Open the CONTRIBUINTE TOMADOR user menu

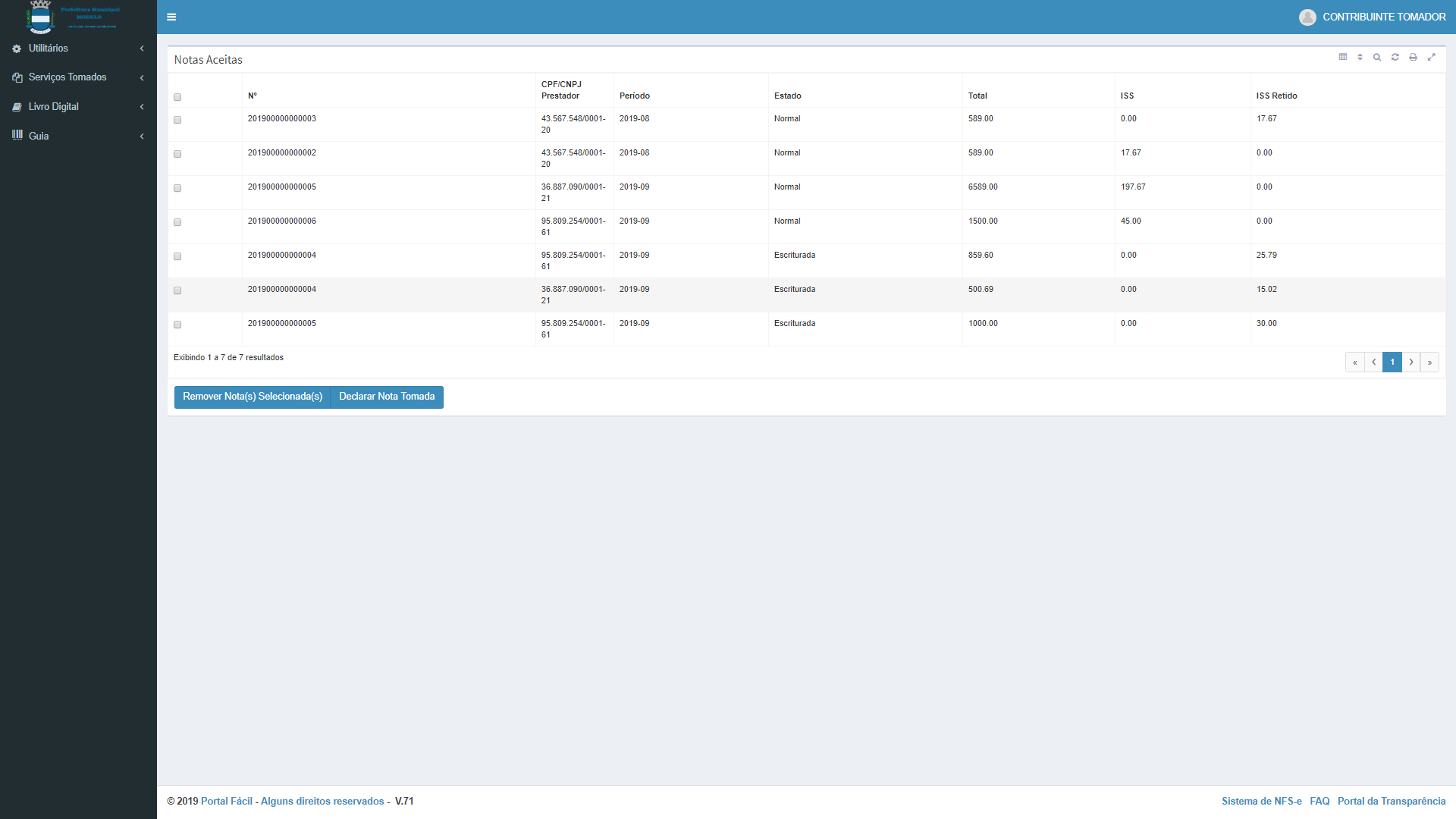point(1383,17)
